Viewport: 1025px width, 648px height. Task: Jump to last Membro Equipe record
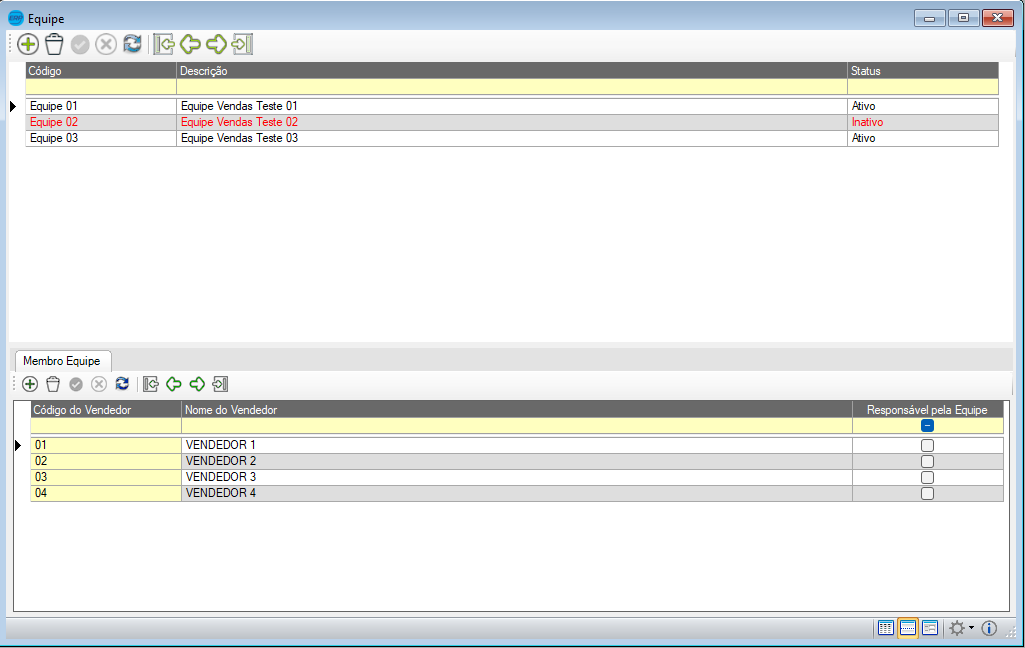[221, 384]
